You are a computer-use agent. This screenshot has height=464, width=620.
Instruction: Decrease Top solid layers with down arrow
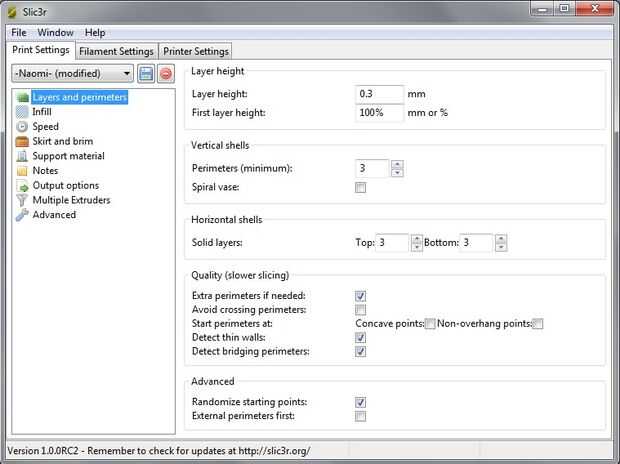coord(416,247)
